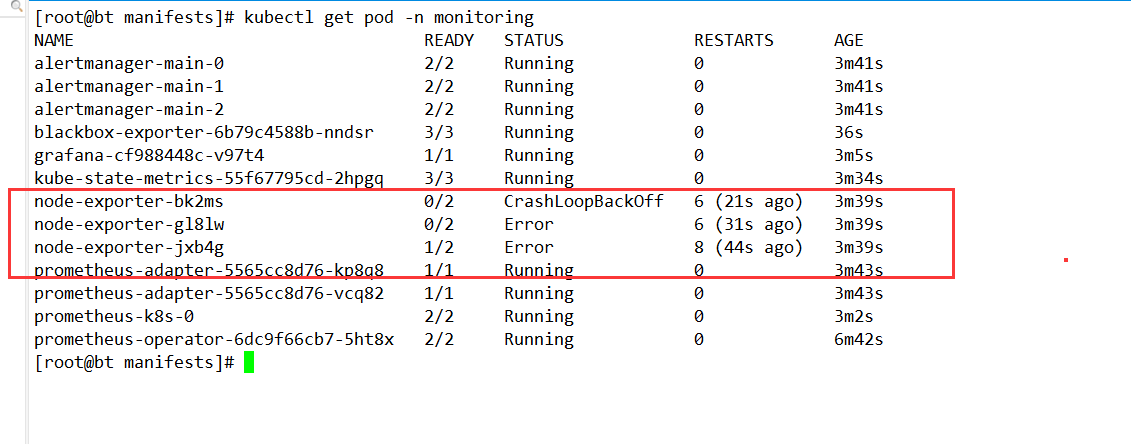Click the node-exporter-jxb4g pod name
This screenshot has width=1131, height=444.
129,248
